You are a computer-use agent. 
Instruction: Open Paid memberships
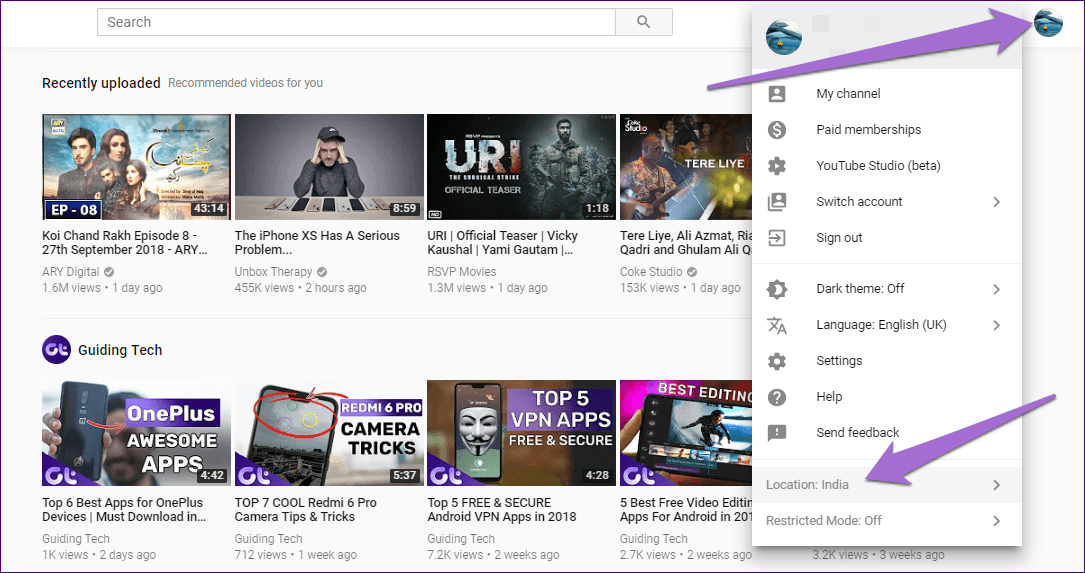pyautogui.click(x=886, y=129)
